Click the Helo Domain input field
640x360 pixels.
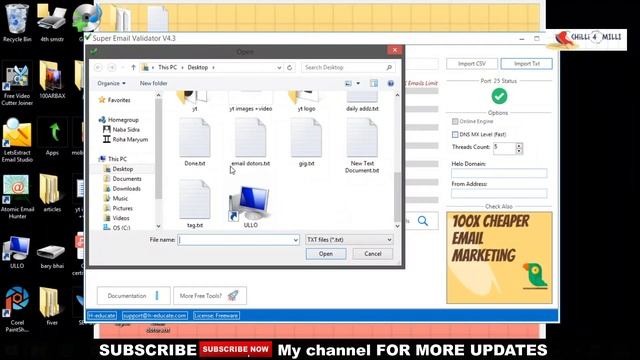499,173
